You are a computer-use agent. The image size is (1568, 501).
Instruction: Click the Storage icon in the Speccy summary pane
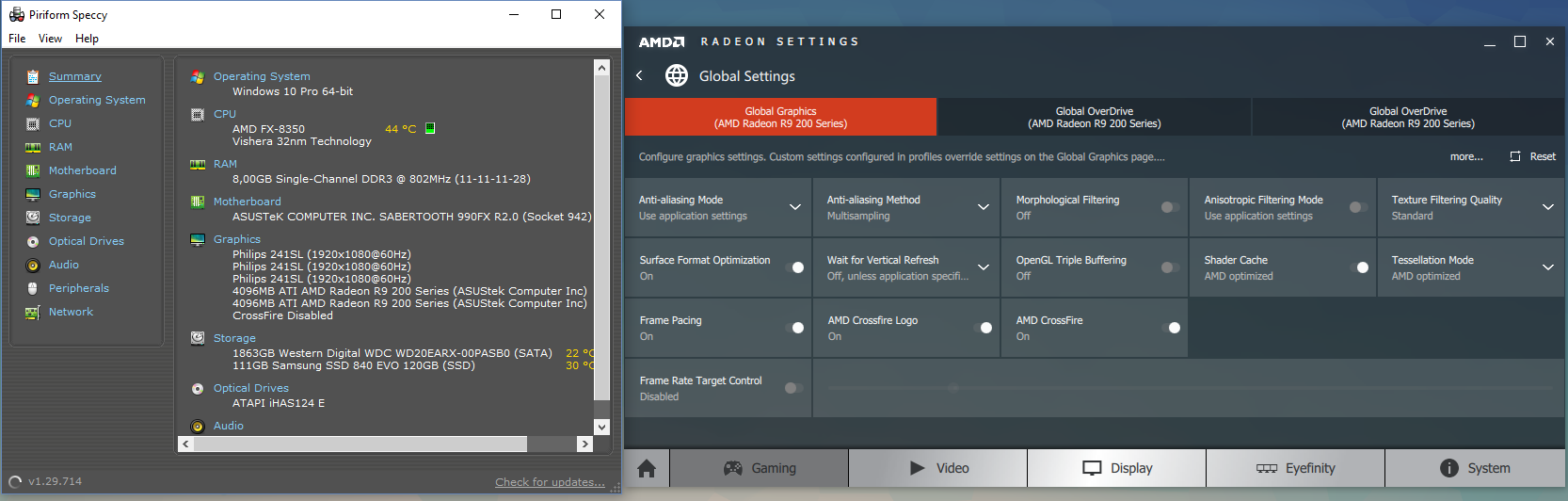(x=198, y=338)
